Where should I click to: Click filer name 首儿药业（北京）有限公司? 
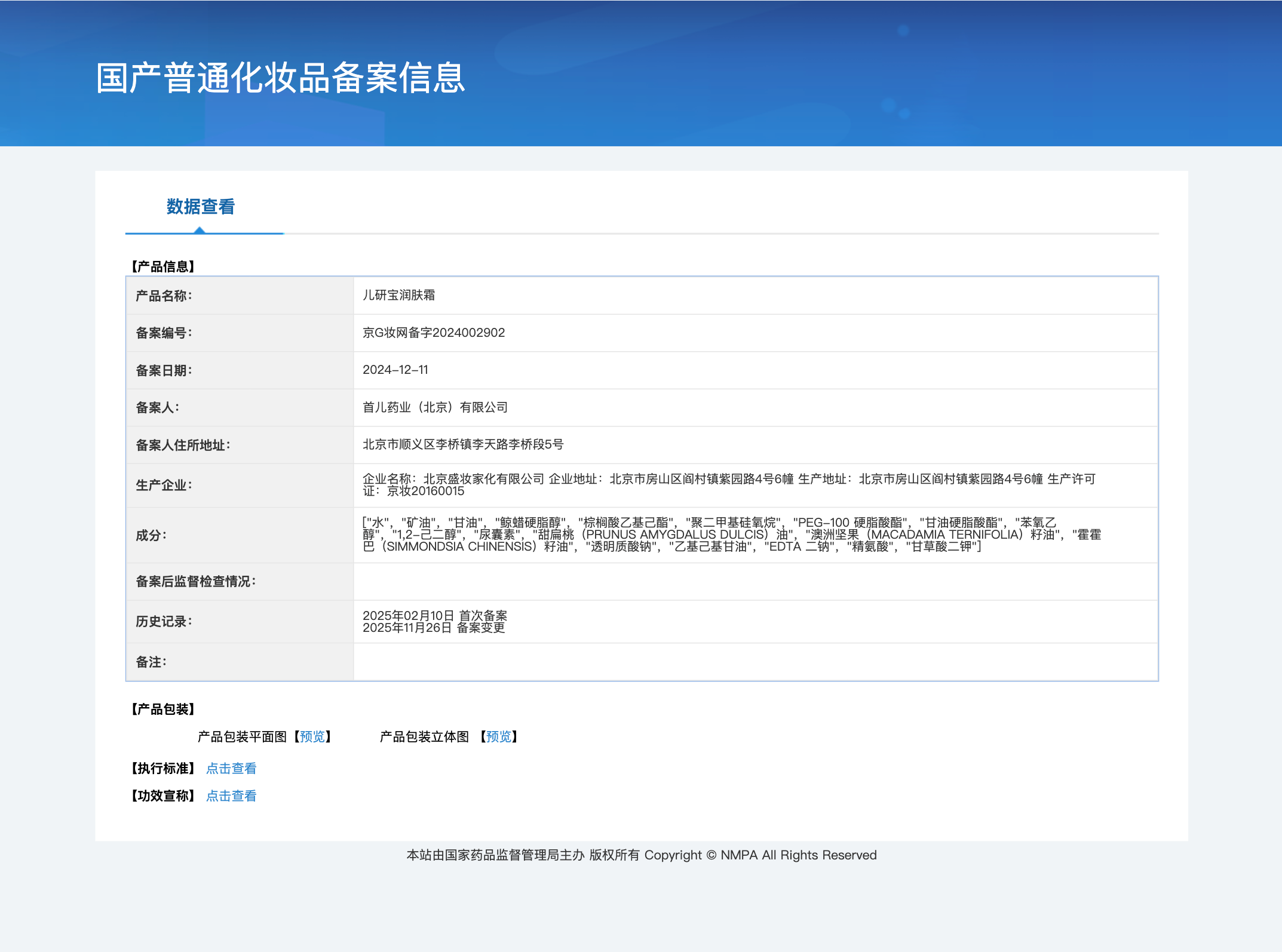click(x=435, y=407)
